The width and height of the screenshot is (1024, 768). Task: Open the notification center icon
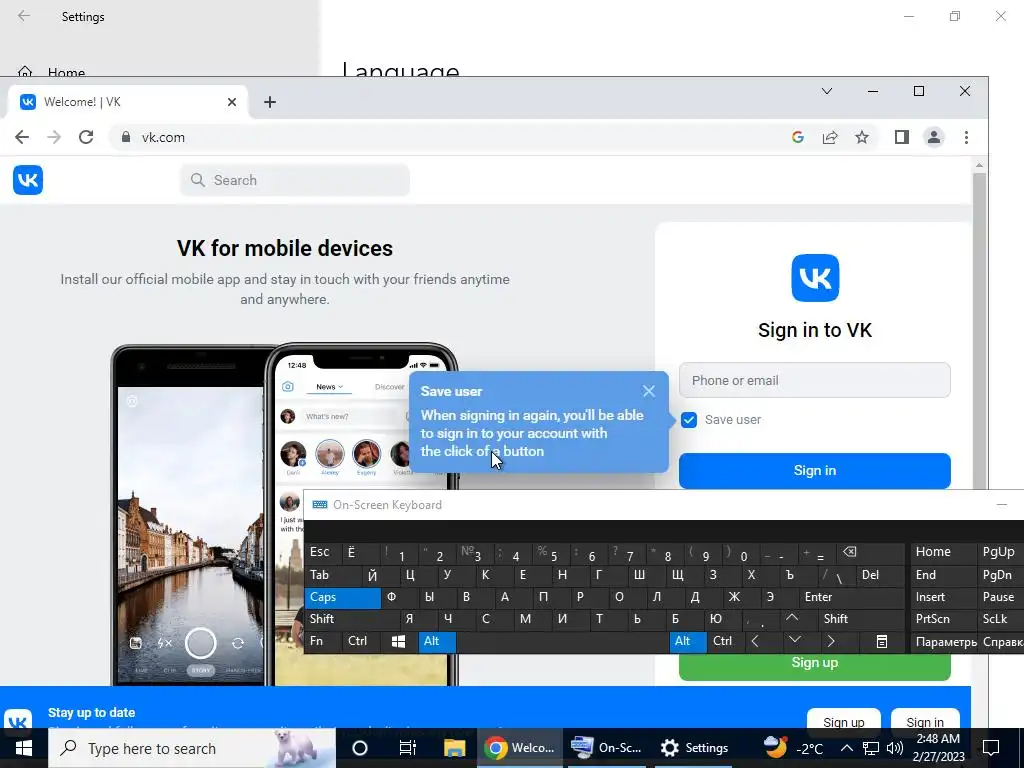click(991, 748)
